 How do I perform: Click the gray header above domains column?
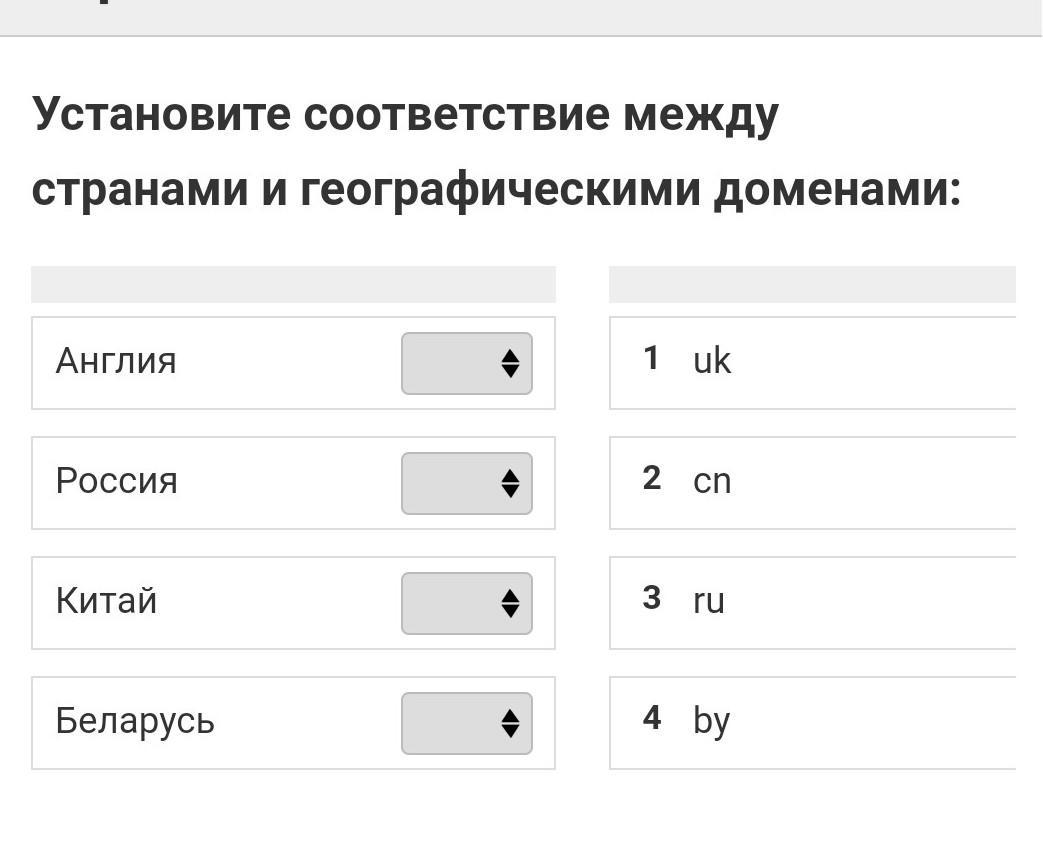[812, 284]
